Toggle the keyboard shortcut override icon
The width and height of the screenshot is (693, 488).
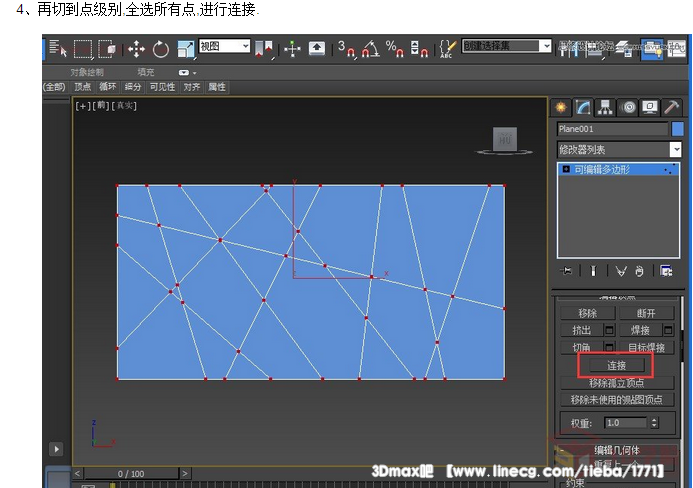pyautogui.click(x=317, y=48)
